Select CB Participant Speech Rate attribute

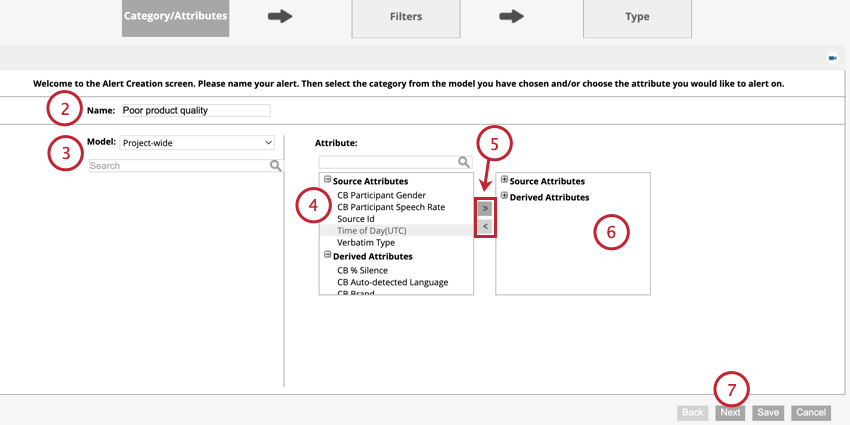click(x=391, y=207)
